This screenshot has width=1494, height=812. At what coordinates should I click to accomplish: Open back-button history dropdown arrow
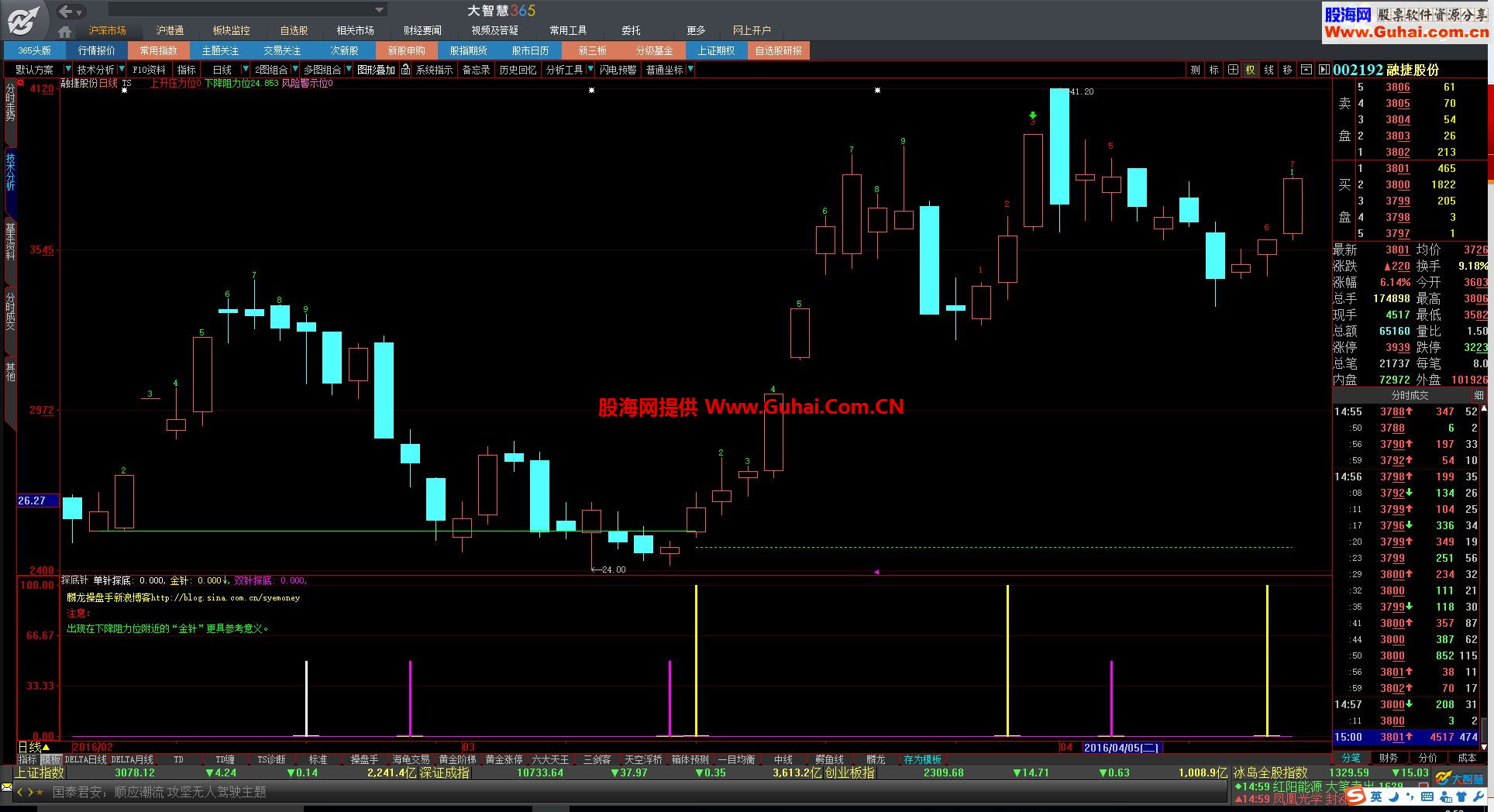[81, 12]
